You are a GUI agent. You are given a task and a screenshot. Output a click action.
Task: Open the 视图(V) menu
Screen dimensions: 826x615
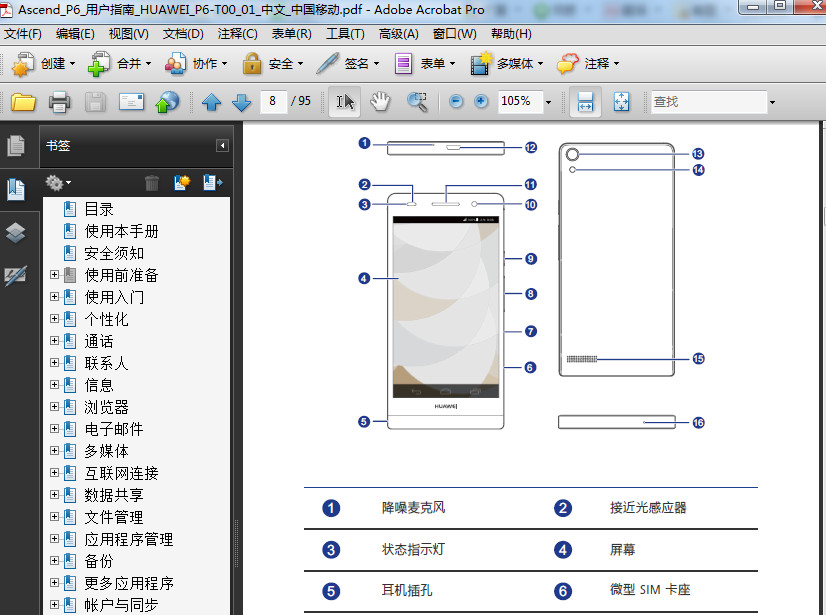pyautogui.click(x=129, y=34)
